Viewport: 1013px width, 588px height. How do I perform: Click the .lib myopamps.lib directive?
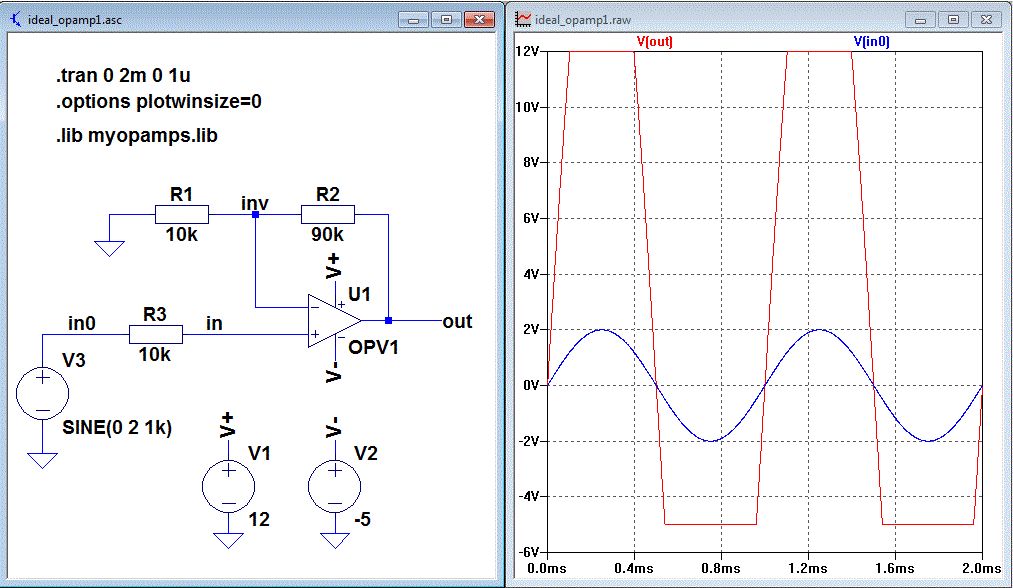[136, 136]
